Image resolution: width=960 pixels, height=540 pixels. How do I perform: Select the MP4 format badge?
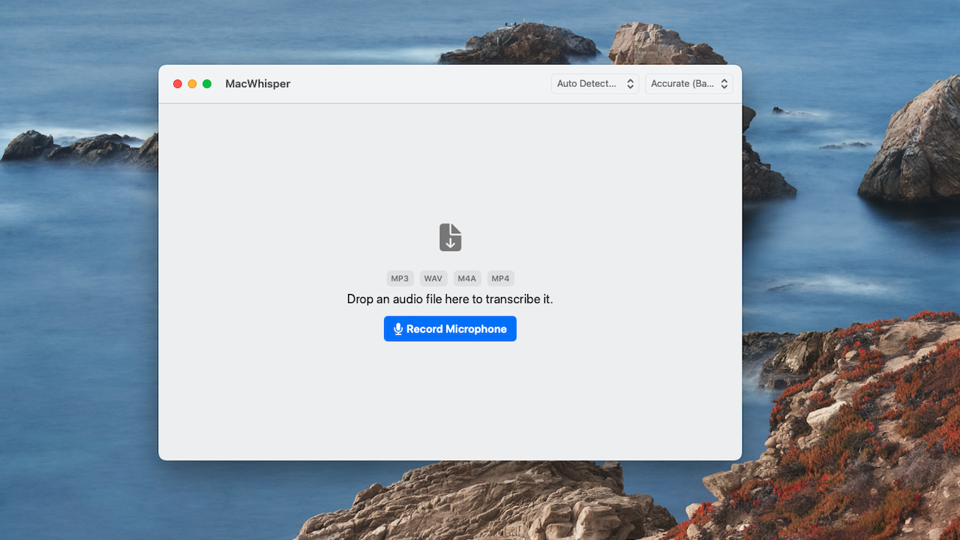[500, 278]
